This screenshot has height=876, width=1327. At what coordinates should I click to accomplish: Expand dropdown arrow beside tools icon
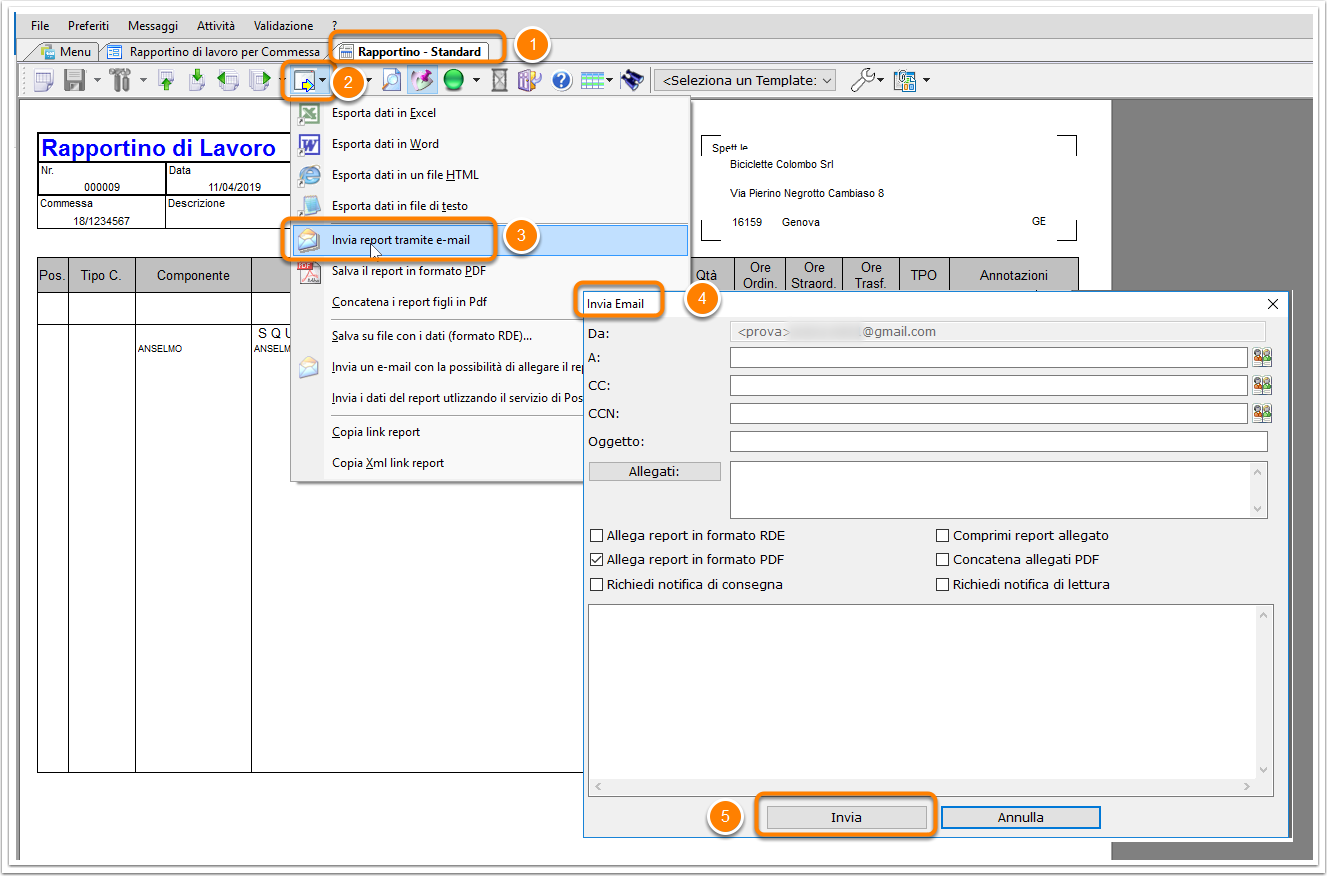tap(143, 81)
